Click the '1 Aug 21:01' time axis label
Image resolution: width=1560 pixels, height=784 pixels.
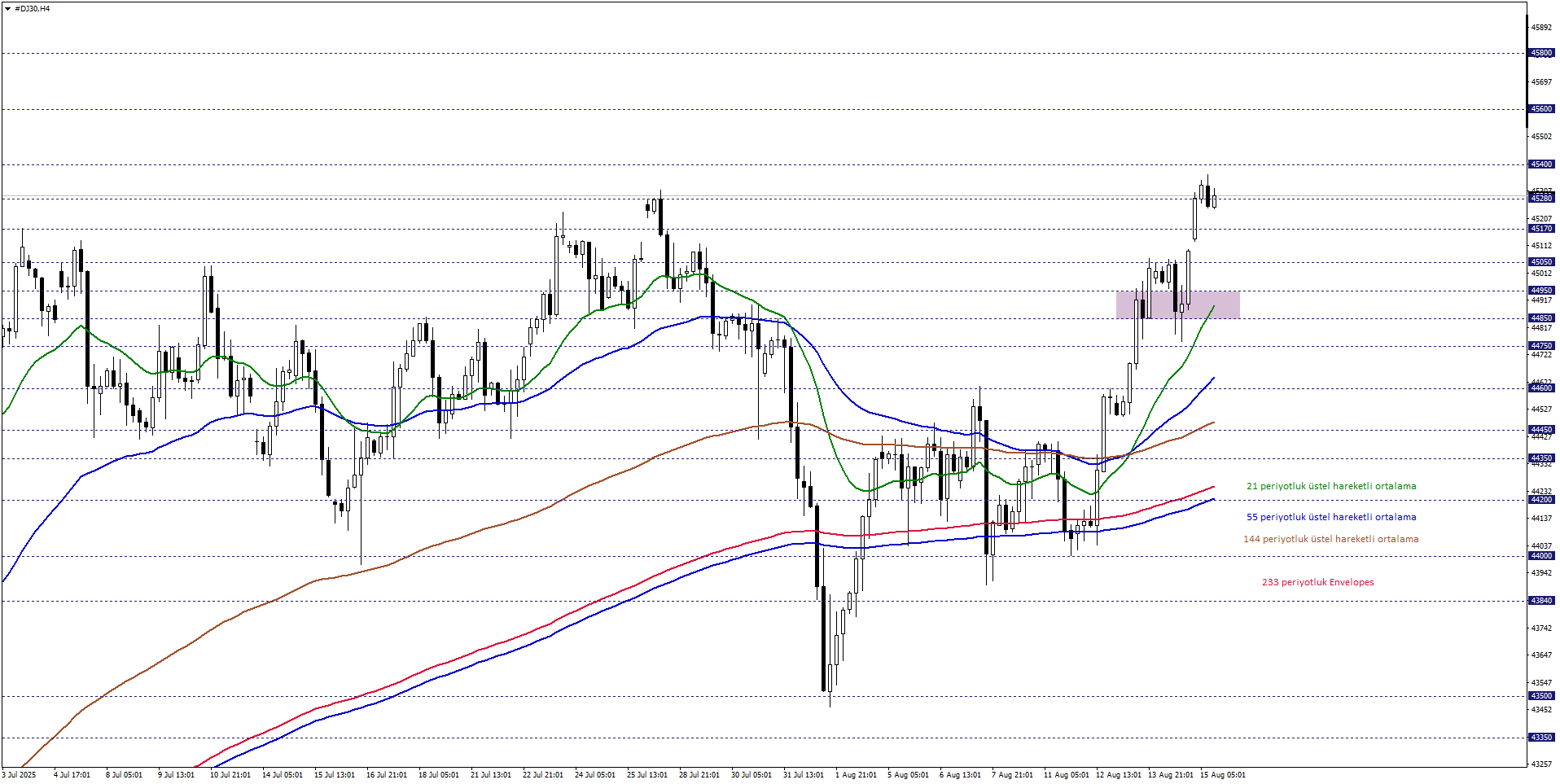tap(856, 775)
